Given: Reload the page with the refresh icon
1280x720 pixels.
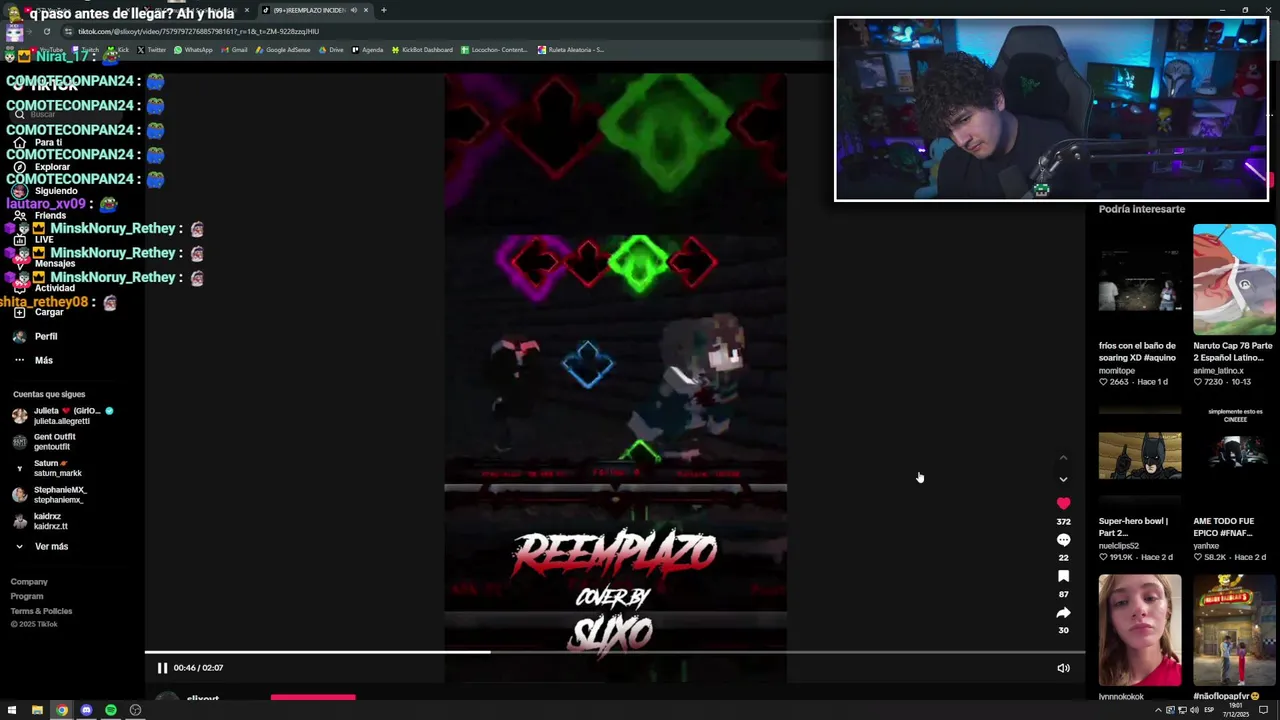Looking at the screenshot, I should pos(46,31).
